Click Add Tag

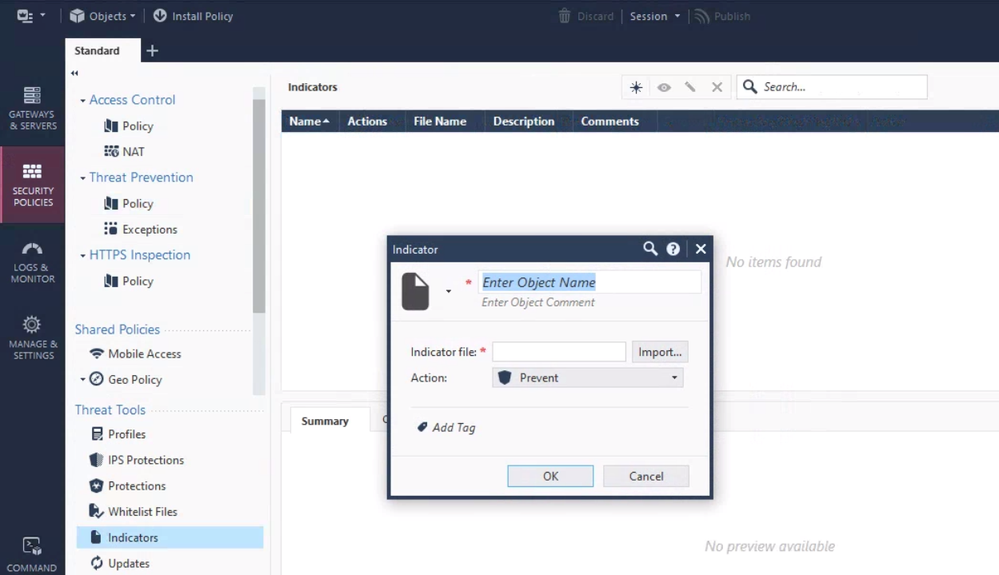pos(447,428)
